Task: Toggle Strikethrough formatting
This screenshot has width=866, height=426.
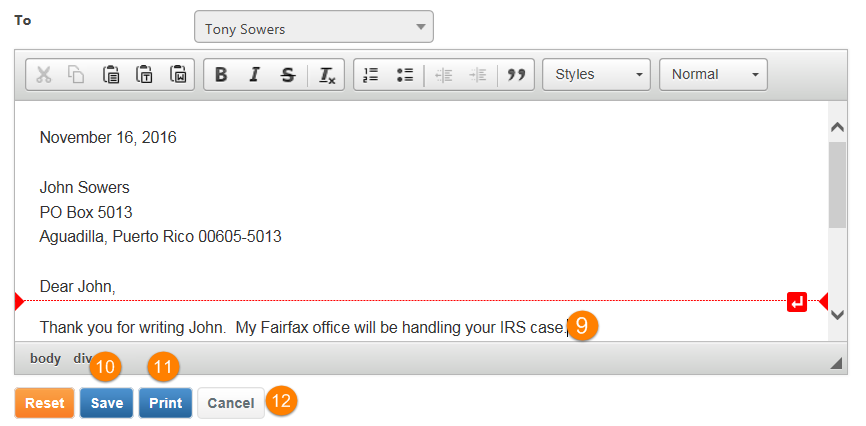Action: (x=287, y=75)
